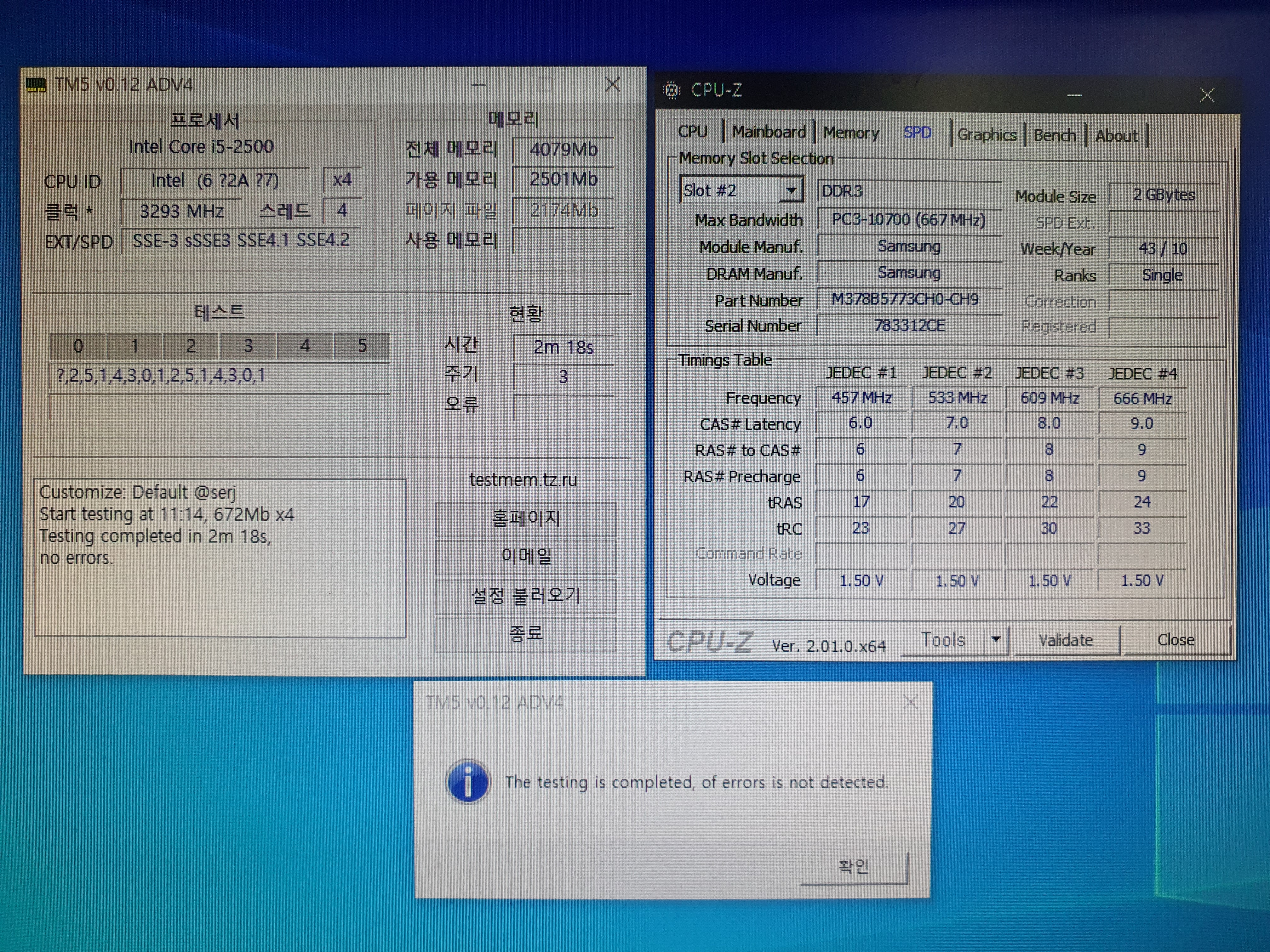Screen dimensions: 1270x952
Task: Click the 'Testing completed in 2m 18s' log line
Action: (x=155, y=536)
